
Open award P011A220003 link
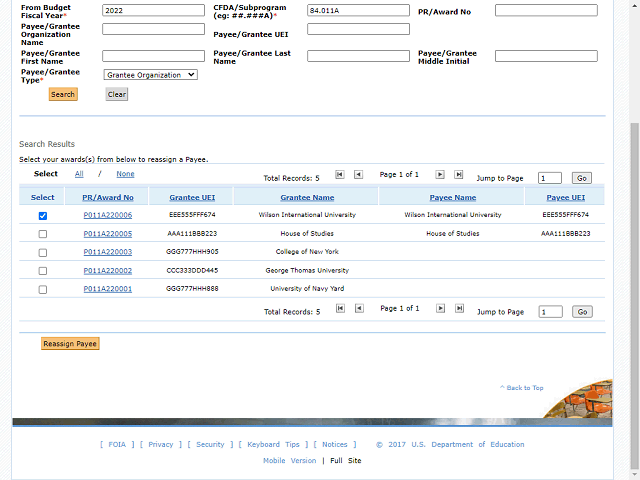[107, 252]
